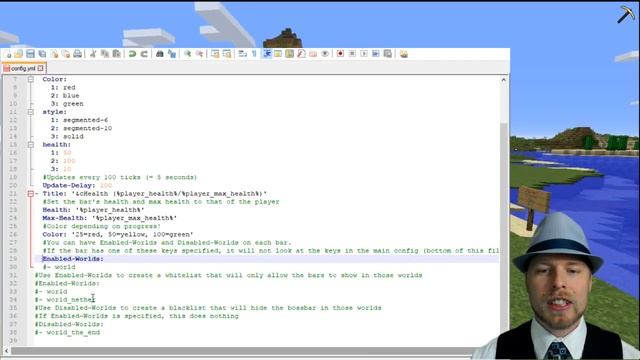Collapse the Color: block fold marker
The width and height of the screenshot is (640, 360).
point(31,79)
